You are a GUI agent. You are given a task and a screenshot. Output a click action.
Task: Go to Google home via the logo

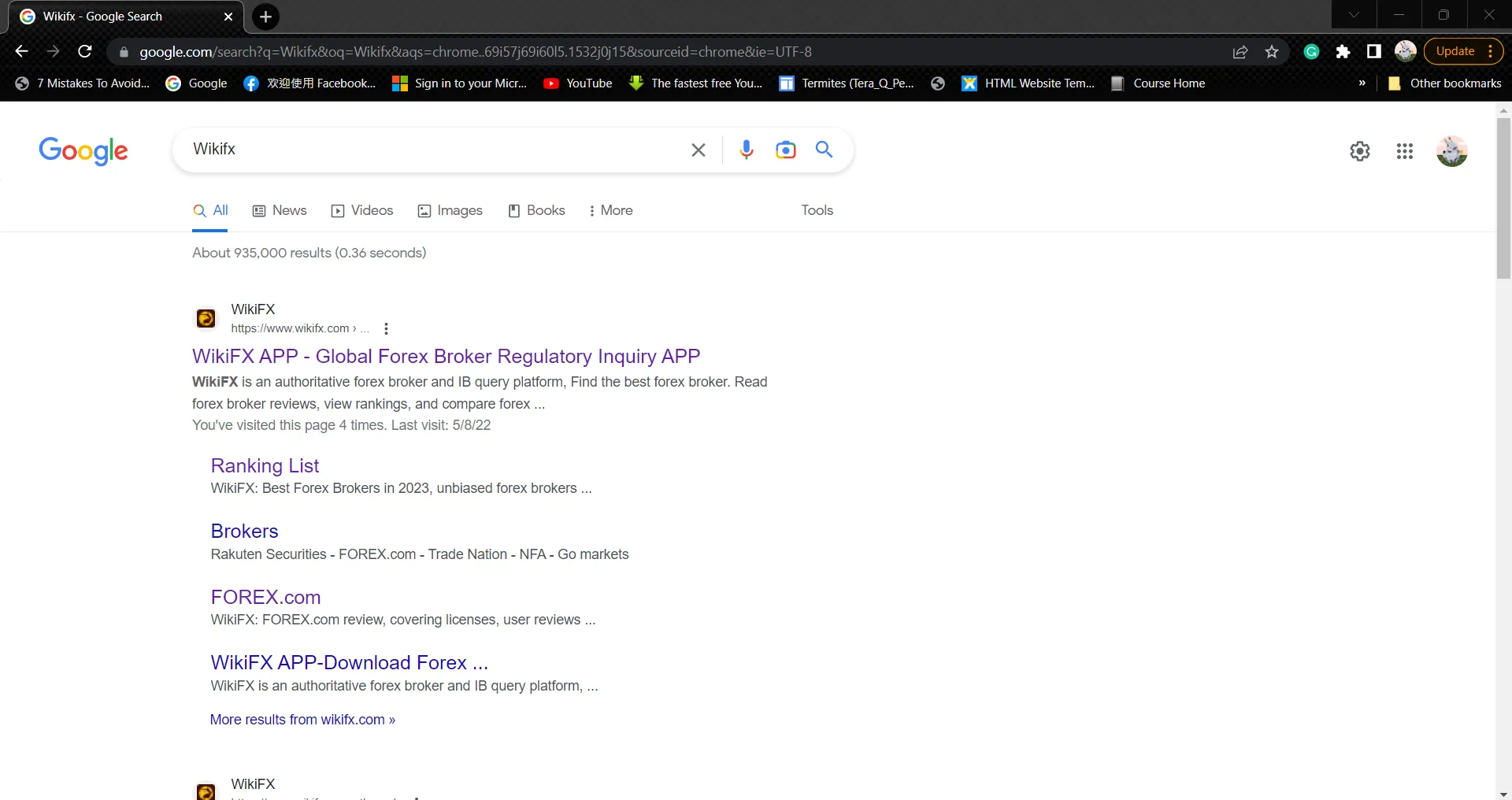83,150
